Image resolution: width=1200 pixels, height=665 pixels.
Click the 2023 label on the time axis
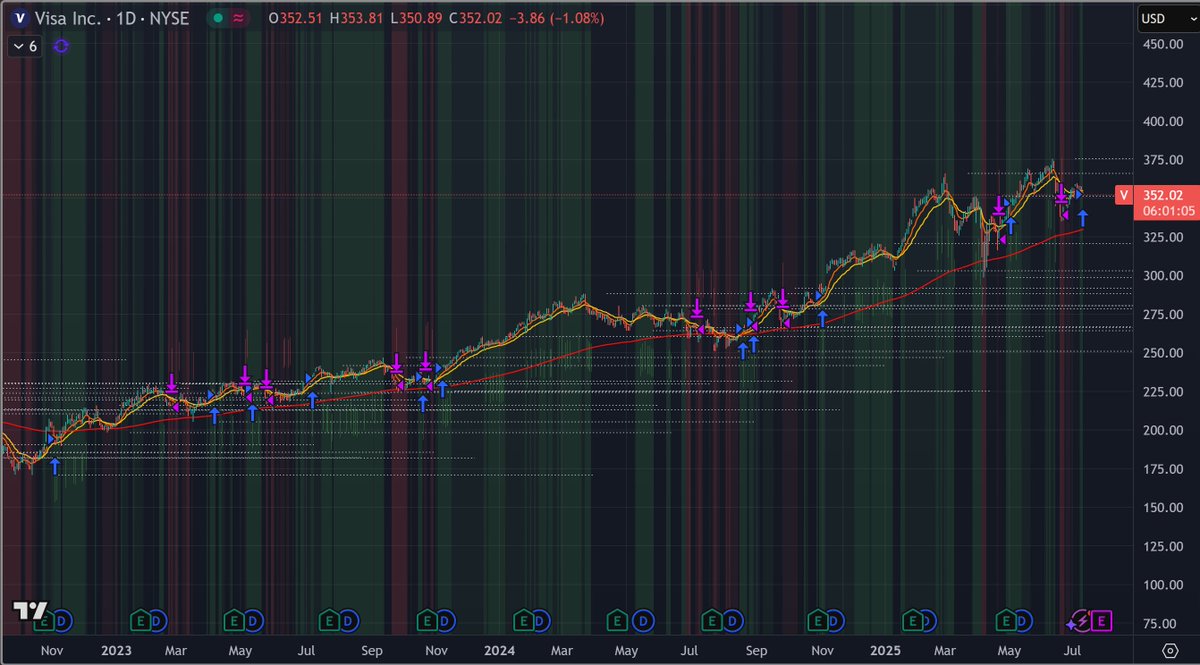point(116,651)
